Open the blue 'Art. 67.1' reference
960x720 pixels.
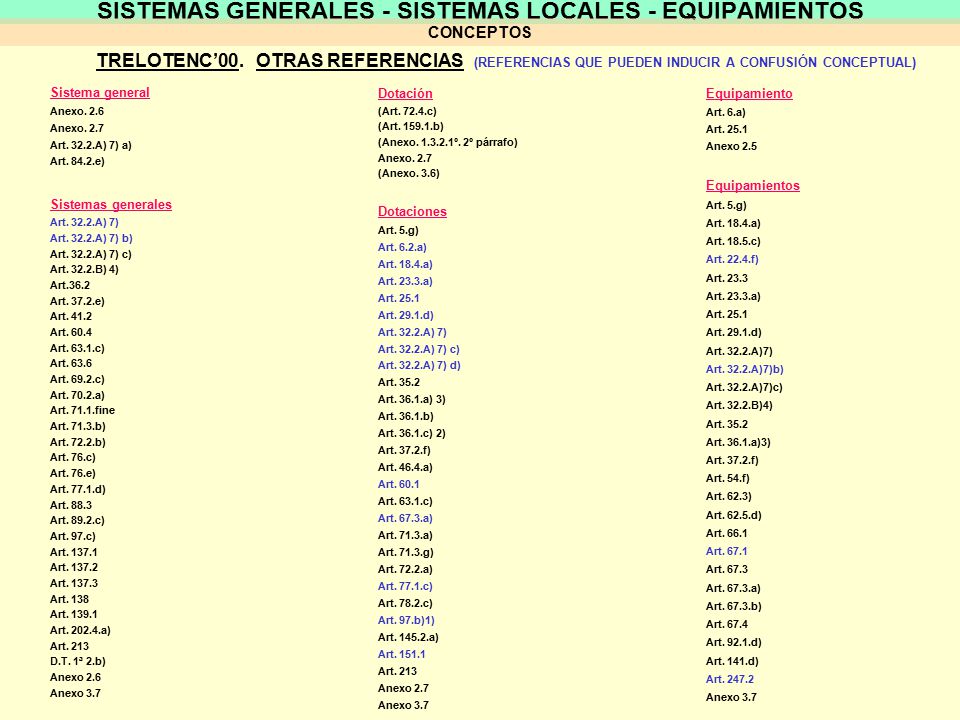click(726, 551)
